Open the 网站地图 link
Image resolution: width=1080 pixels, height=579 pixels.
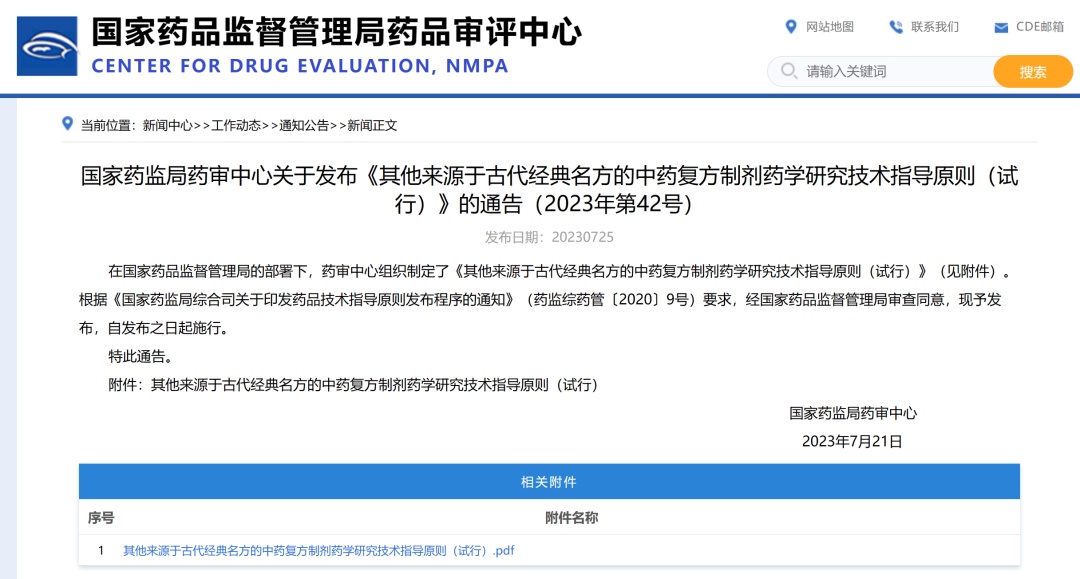coord(829,27)
